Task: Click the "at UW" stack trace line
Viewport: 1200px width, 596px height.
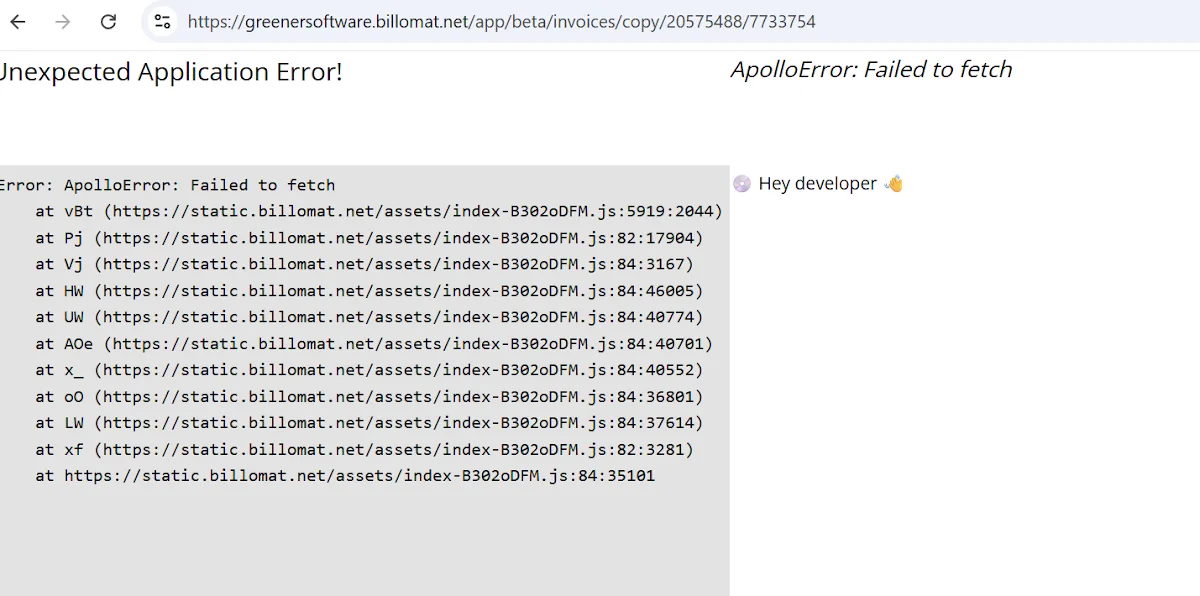Action: pos(369,317)
